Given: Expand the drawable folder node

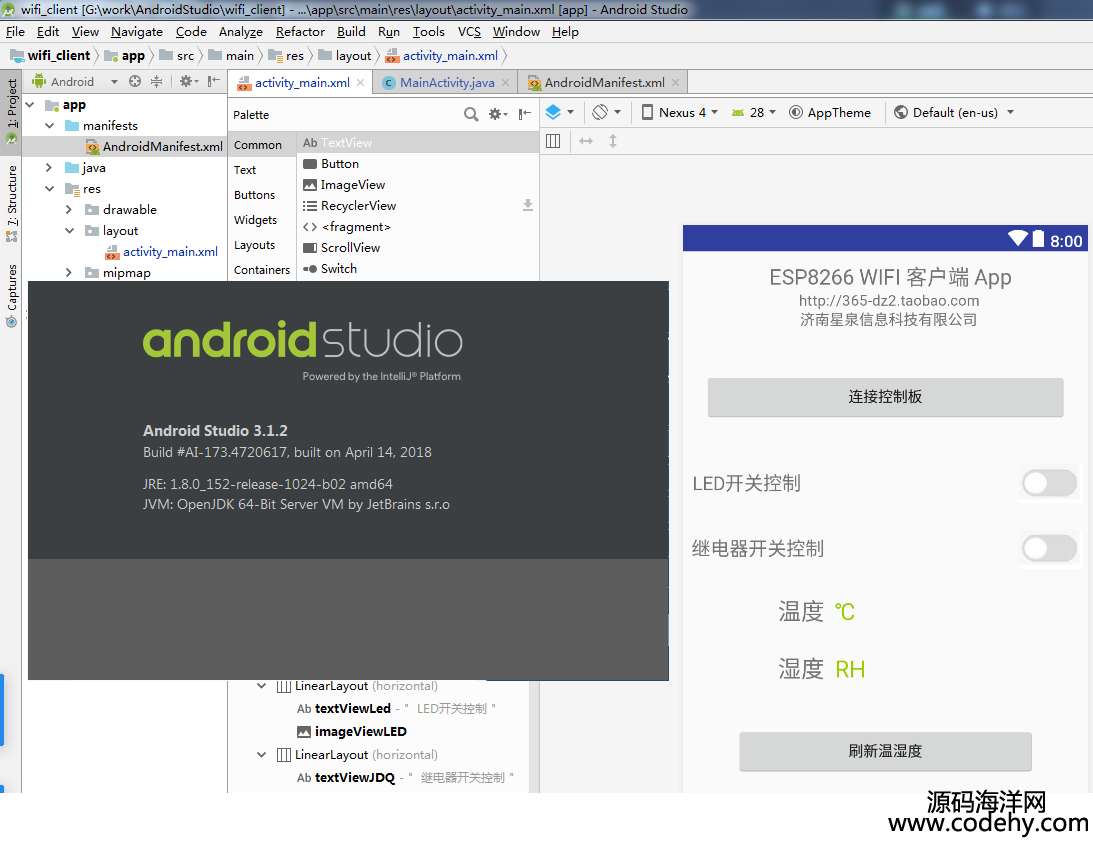Looking at the screenshot, I should [68, 209].
